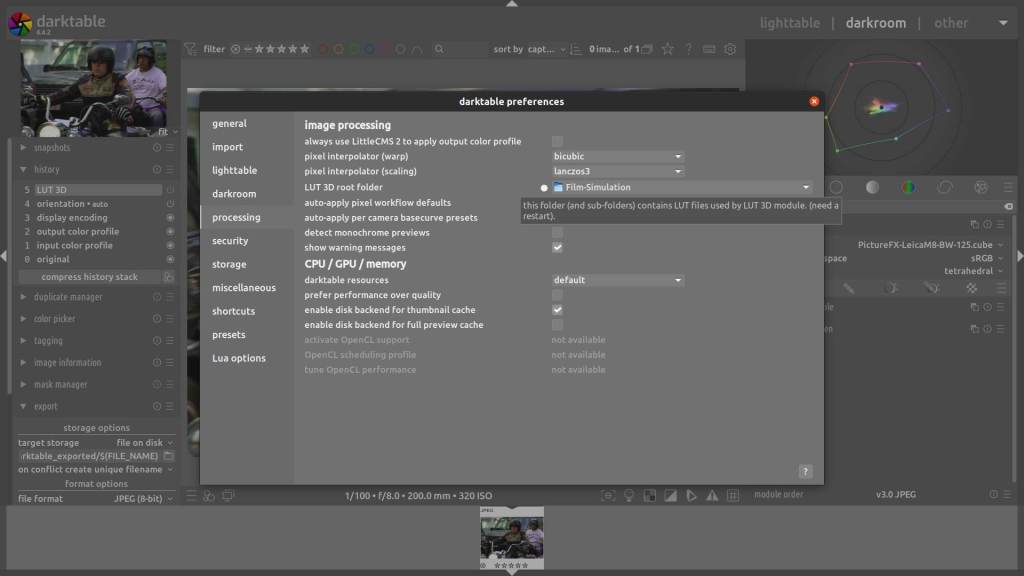The image size is (1024, 576).
Task: Click the filter funnel icon
Action: 190,49
